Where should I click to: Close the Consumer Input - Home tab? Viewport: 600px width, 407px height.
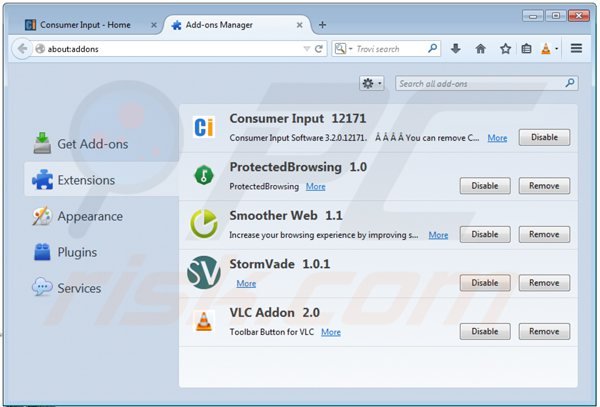pyautogui.click(x=153, y=25)
